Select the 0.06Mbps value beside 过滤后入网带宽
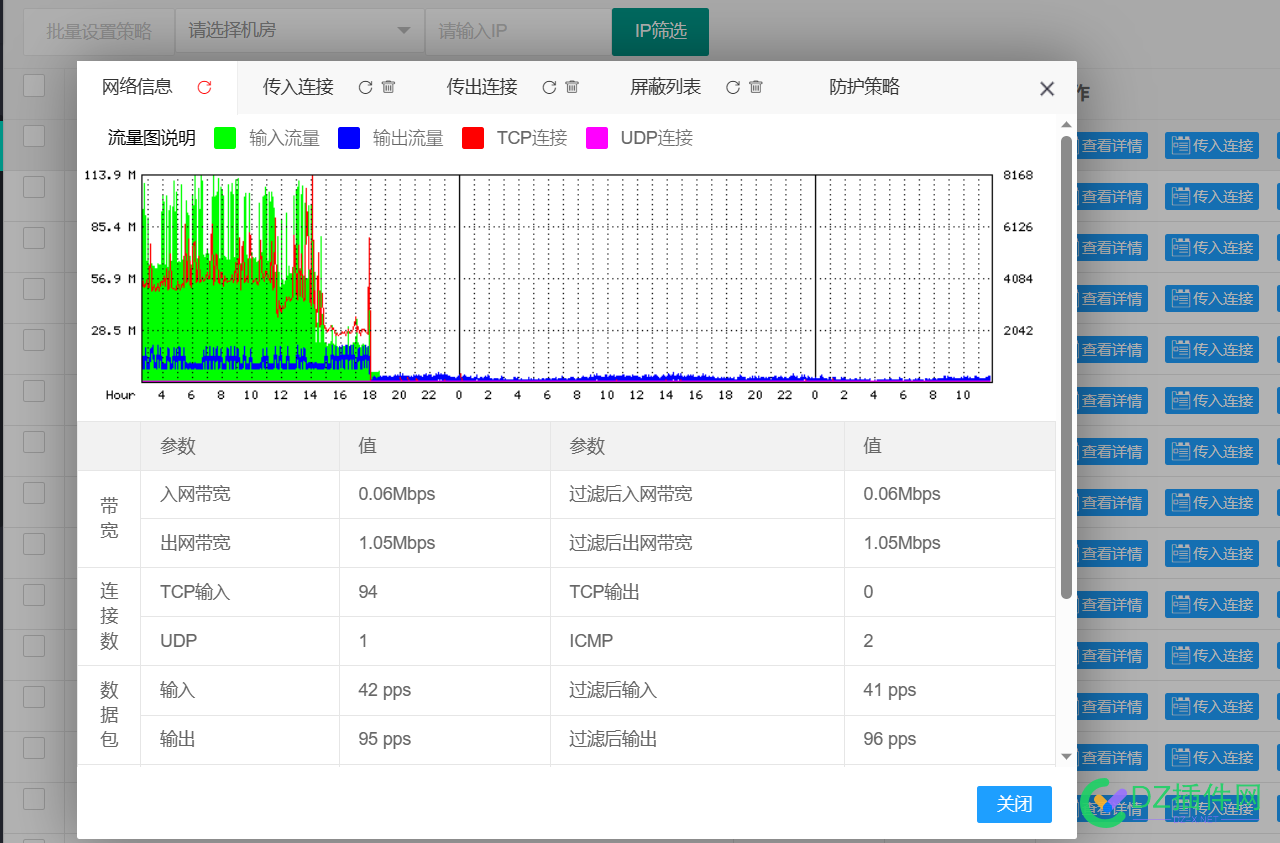The width and height of the screenshot is (1280, 843). (950, 494)
